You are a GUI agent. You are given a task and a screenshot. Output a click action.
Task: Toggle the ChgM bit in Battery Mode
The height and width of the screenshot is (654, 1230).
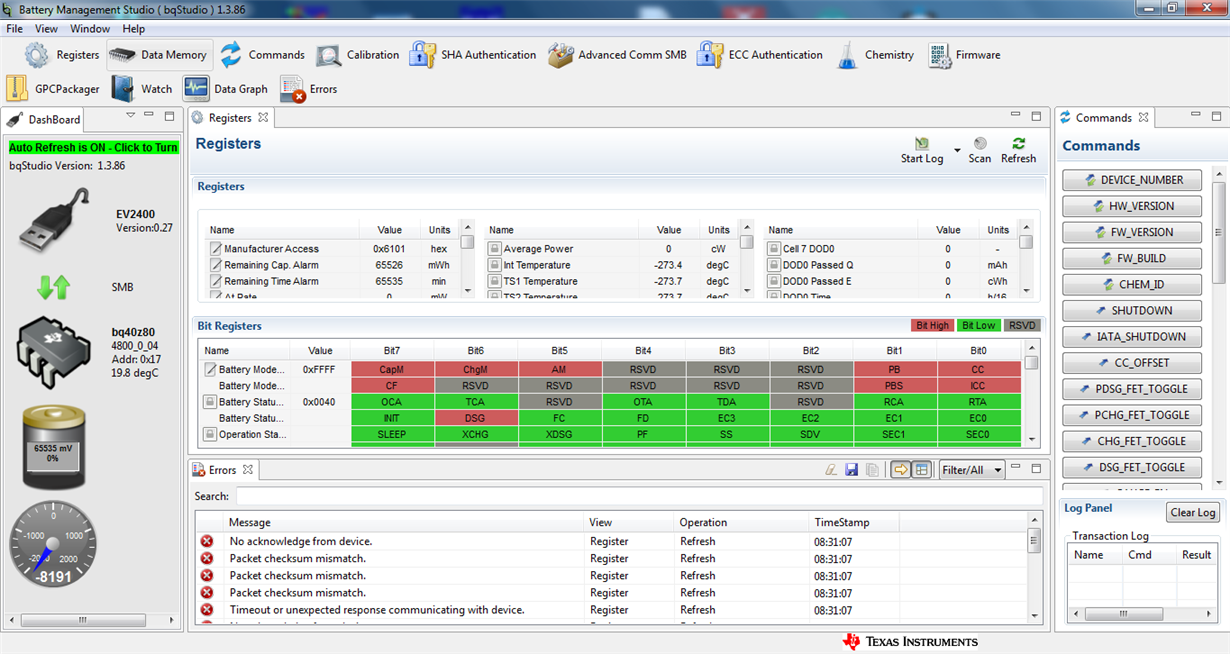[475, 369]
